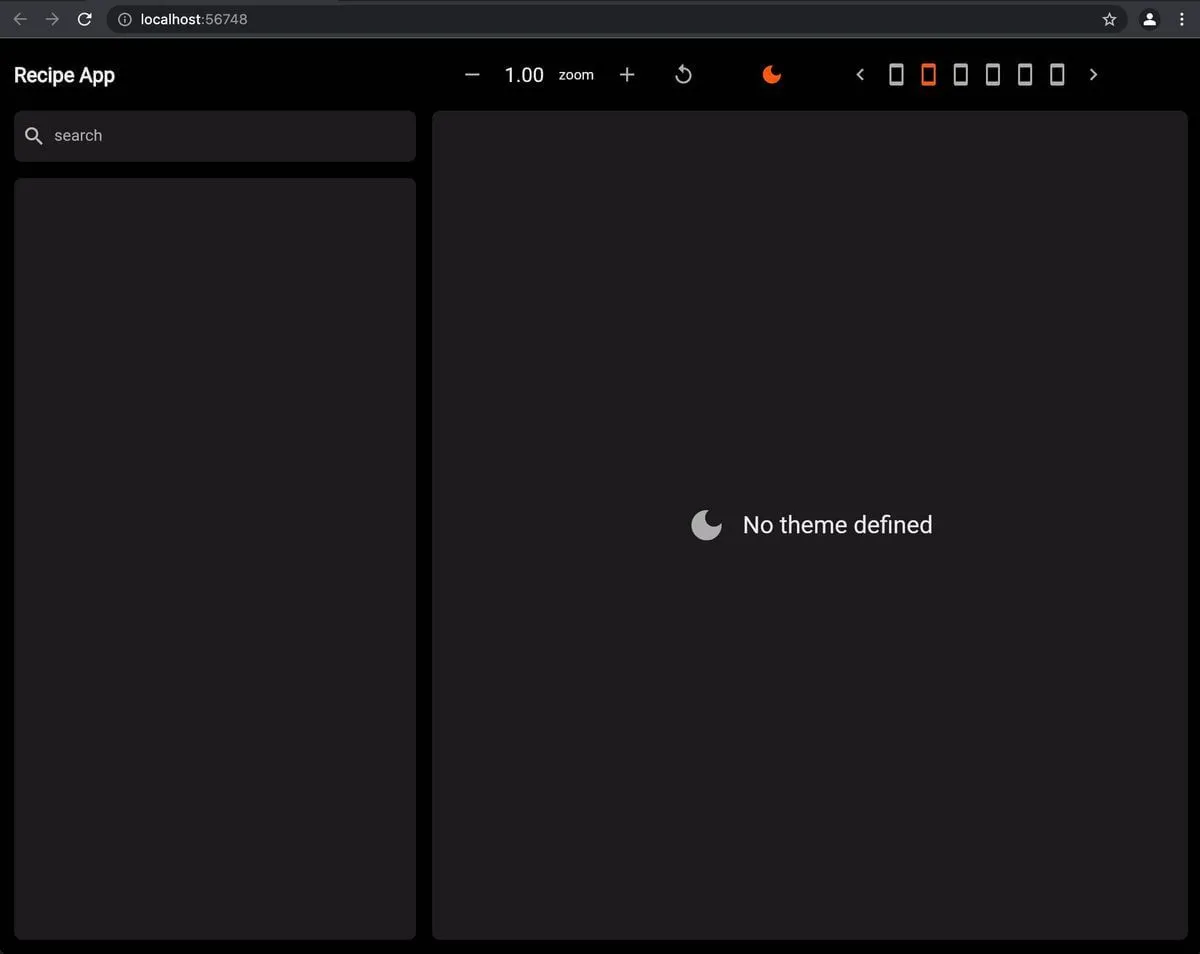Choose the fourth device frame icon
The width and height of the screenshot is (1200, 954).
992,75
